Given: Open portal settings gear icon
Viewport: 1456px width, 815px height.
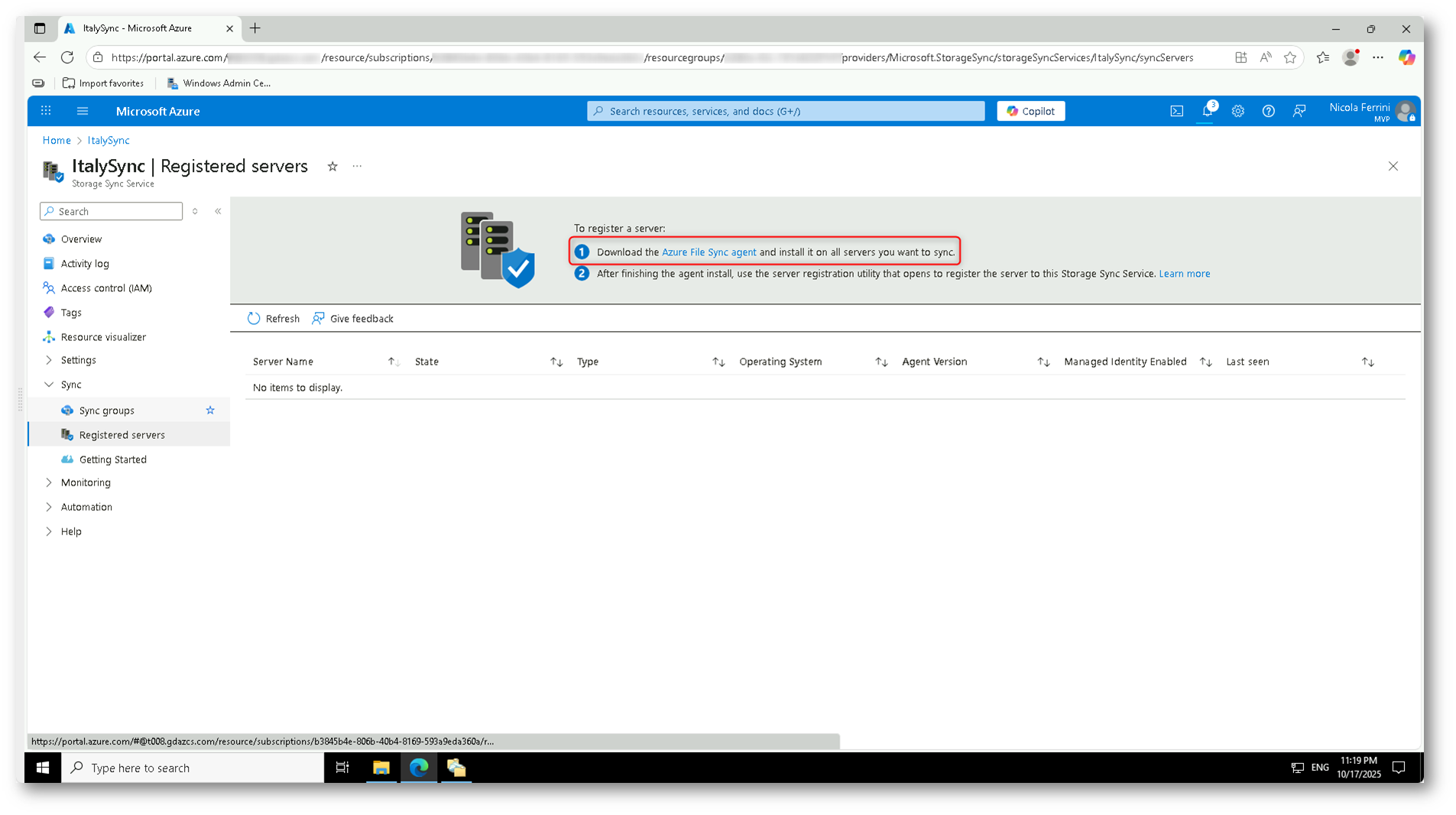Looking at the screenshot, I should [1237, 112].
